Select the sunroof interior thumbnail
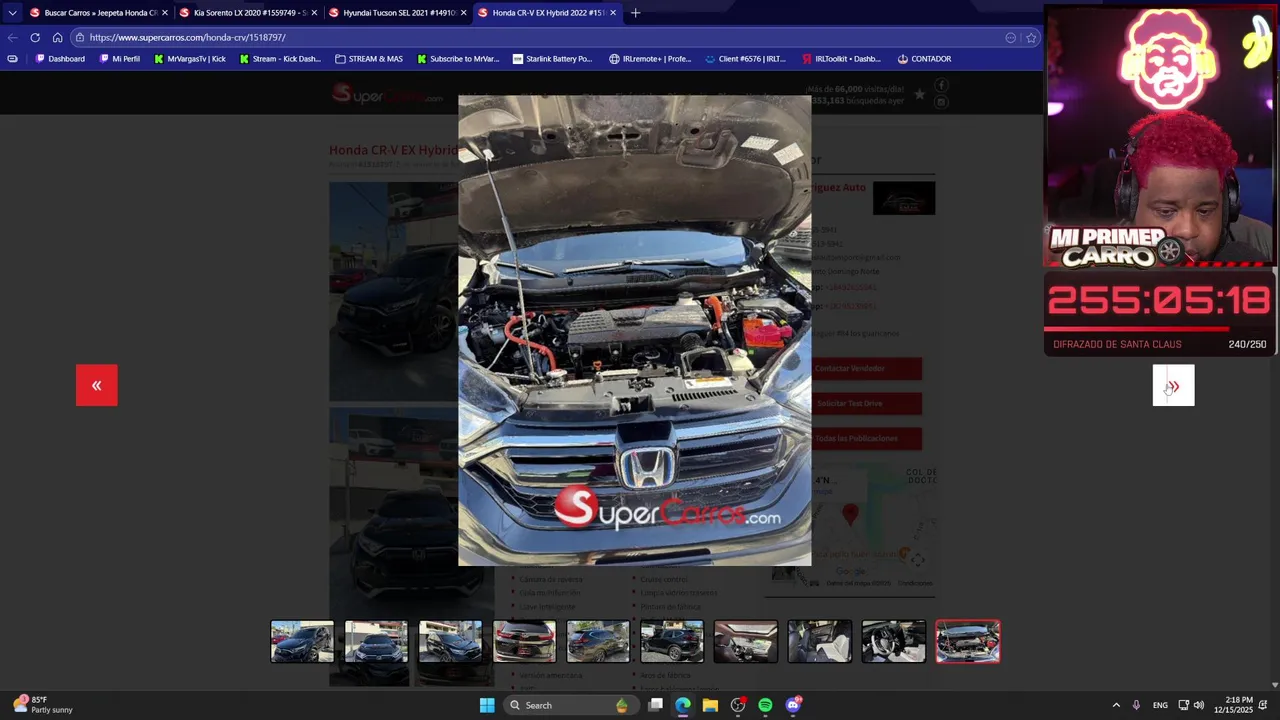Screen dimensions: 1280x720 [x=746, y=642]
